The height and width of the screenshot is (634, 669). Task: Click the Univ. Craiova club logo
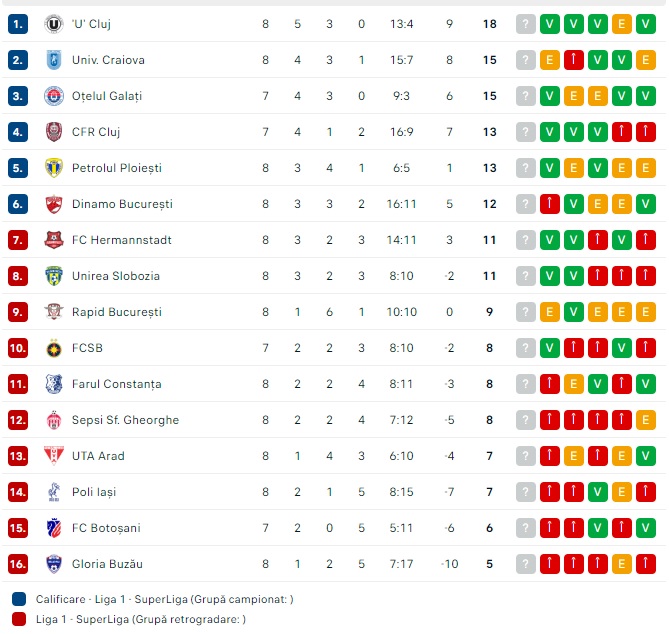coord(54,60)
